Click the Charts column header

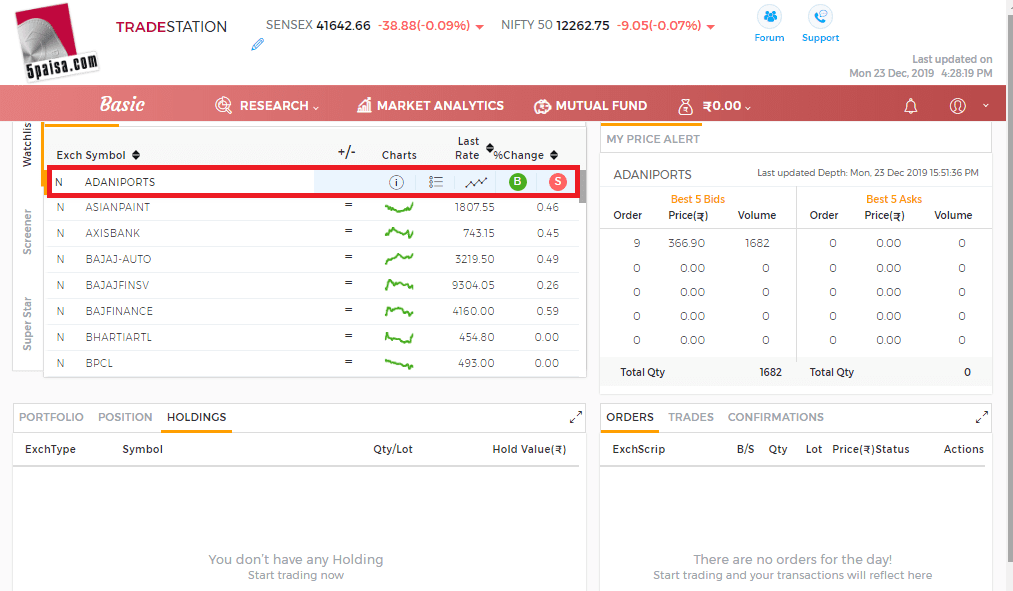pos(399,155)
